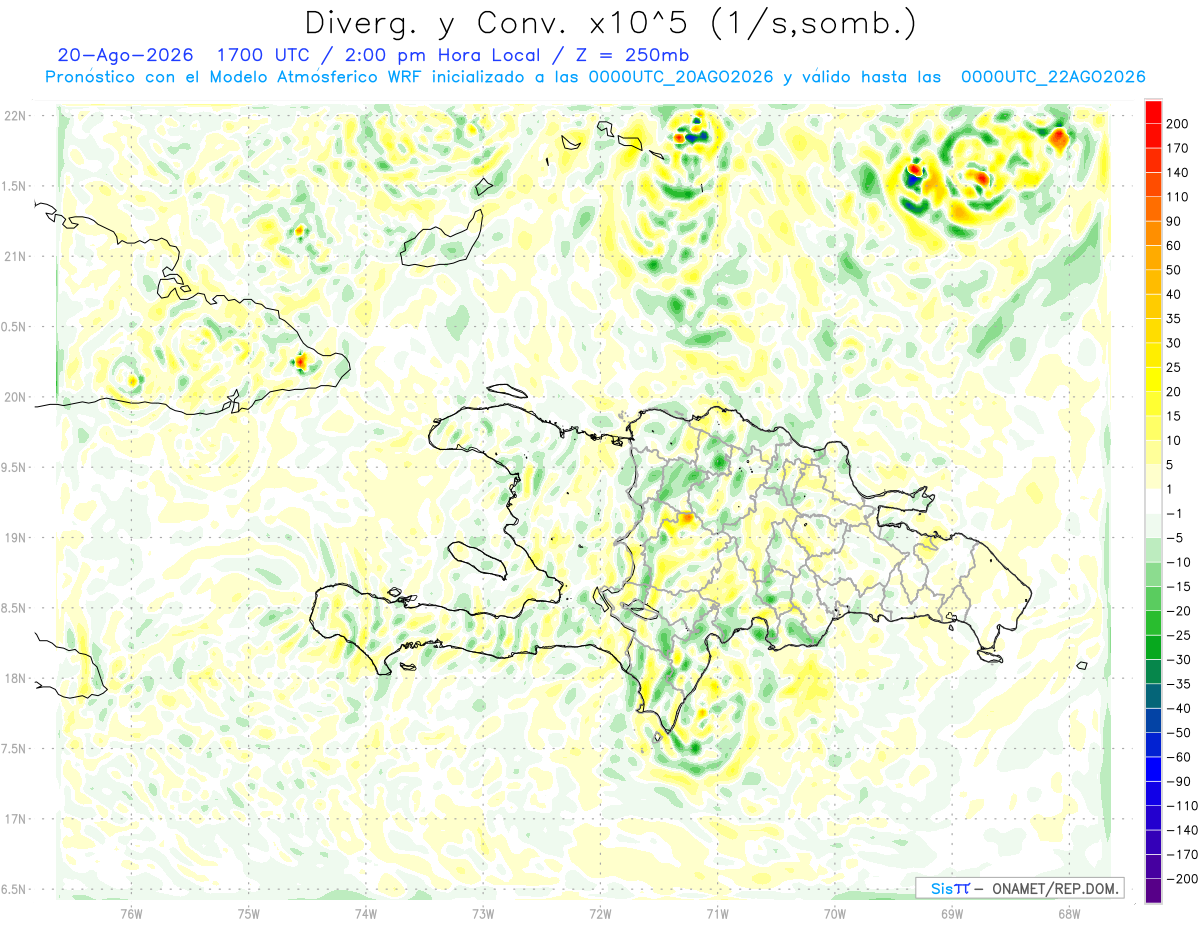
Task: Click the colorbar value '-140'
Action: (x=1184, y=830)
